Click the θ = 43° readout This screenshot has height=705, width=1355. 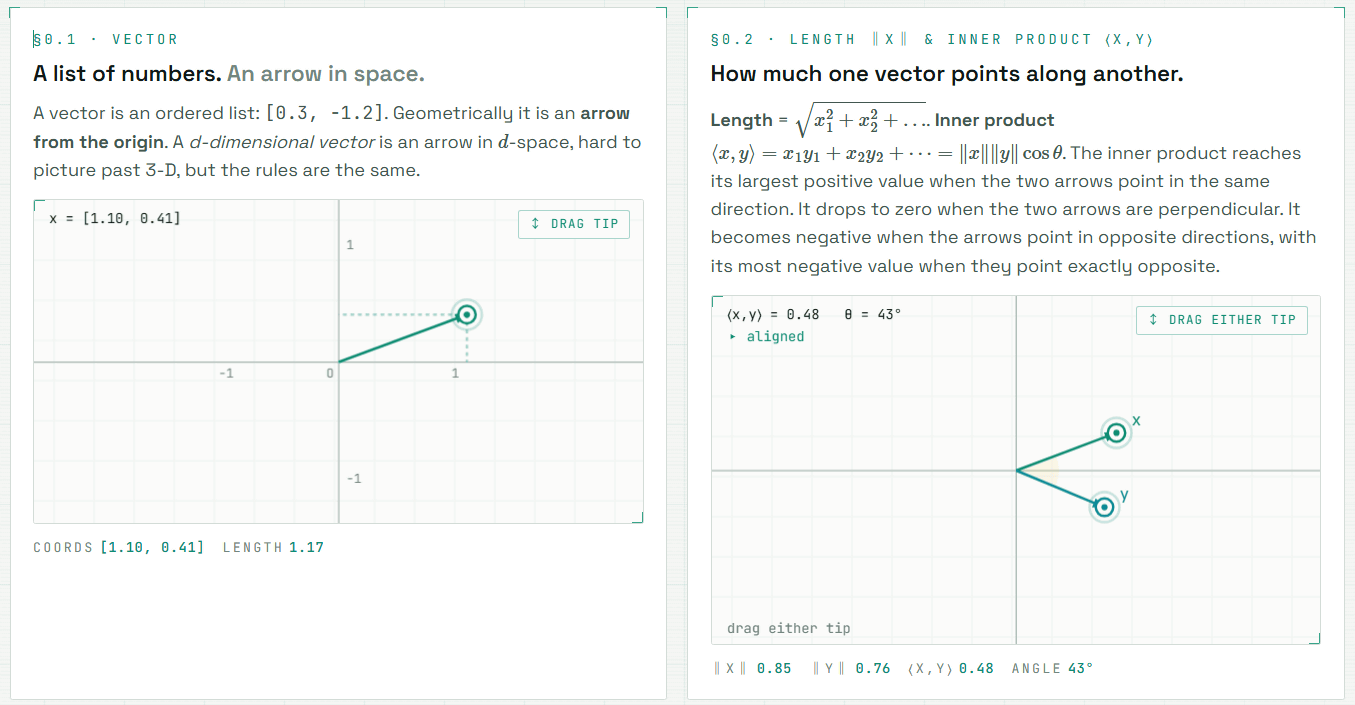tap(873, 314)
